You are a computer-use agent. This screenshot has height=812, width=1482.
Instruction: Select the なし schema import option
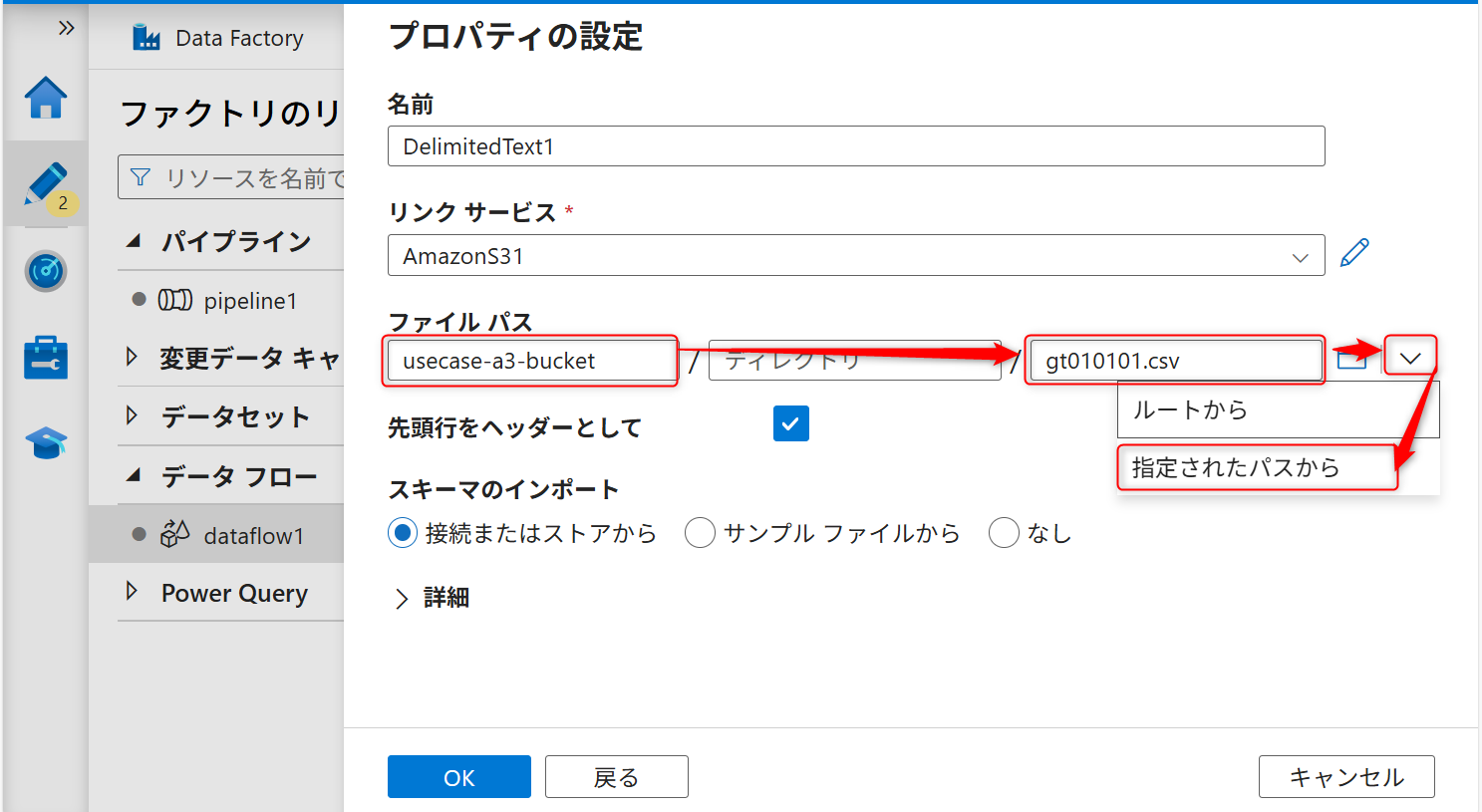coord(1004,532)
